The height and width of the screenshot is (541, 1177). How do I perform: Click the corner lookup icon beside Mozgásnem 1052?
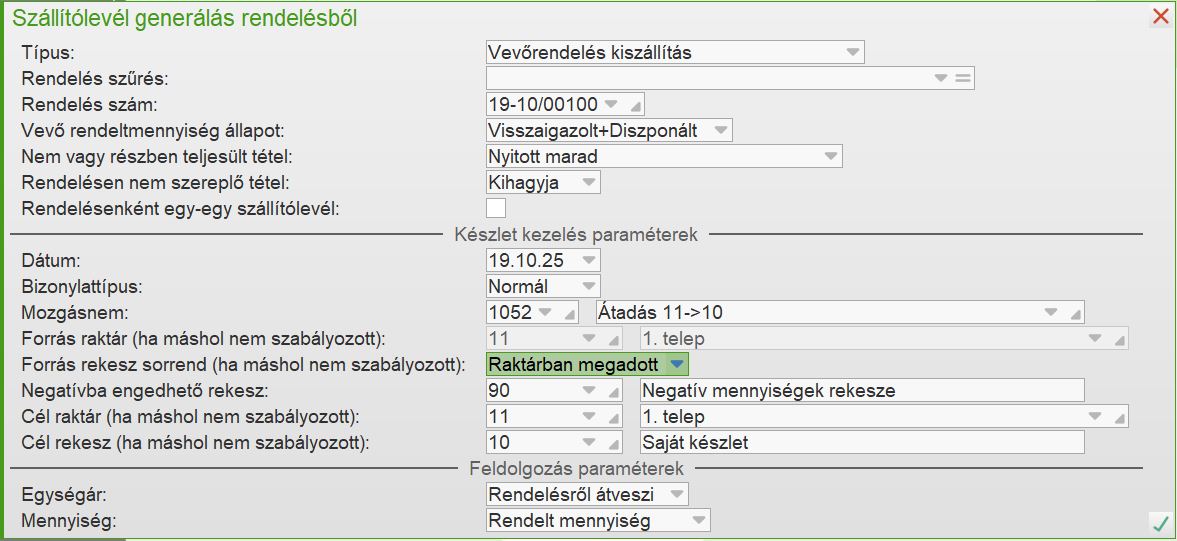click(x=570, y=314)
